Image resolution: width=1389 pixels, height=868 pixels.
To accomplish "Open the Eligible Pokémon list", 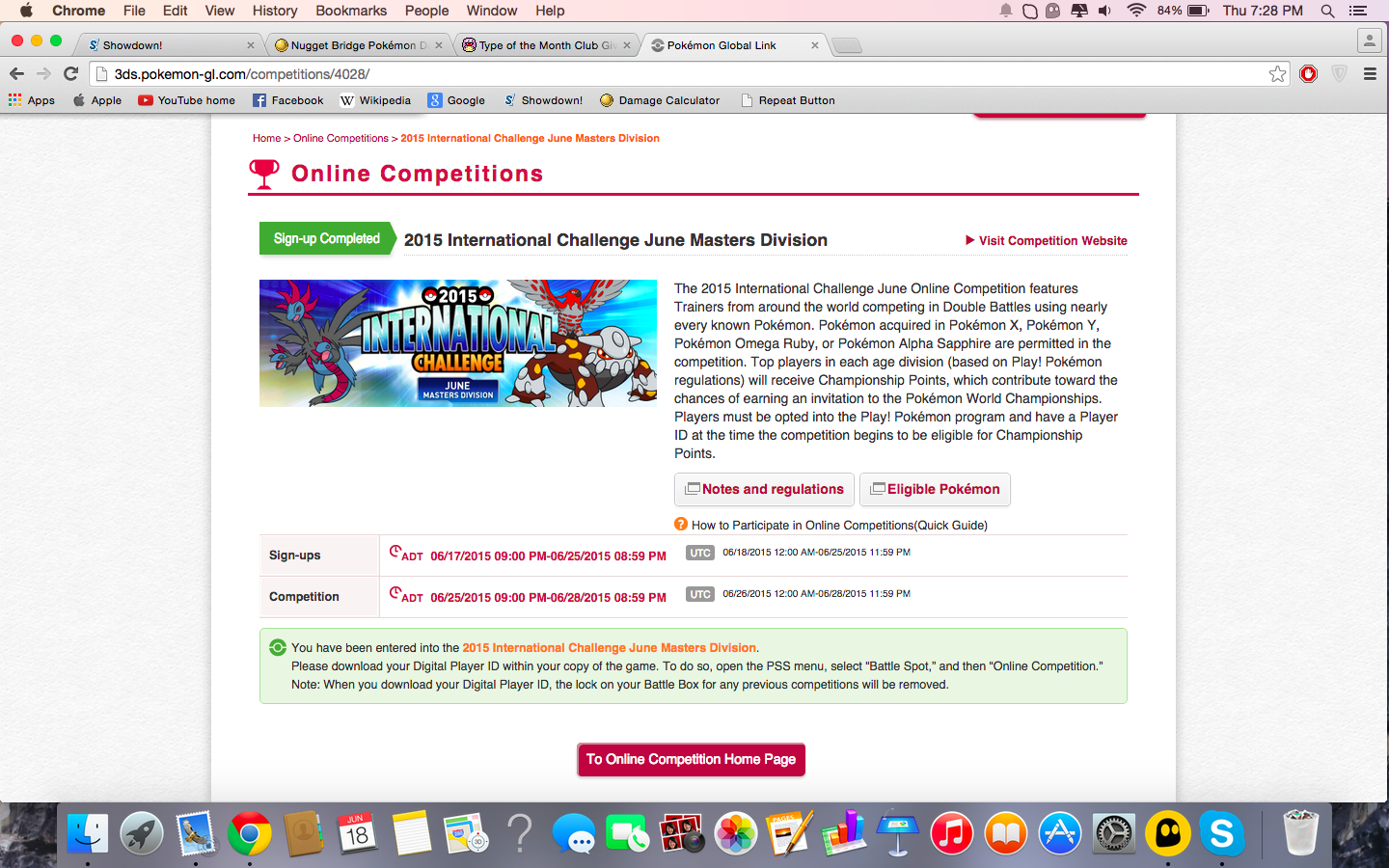I will click(935, 489).
